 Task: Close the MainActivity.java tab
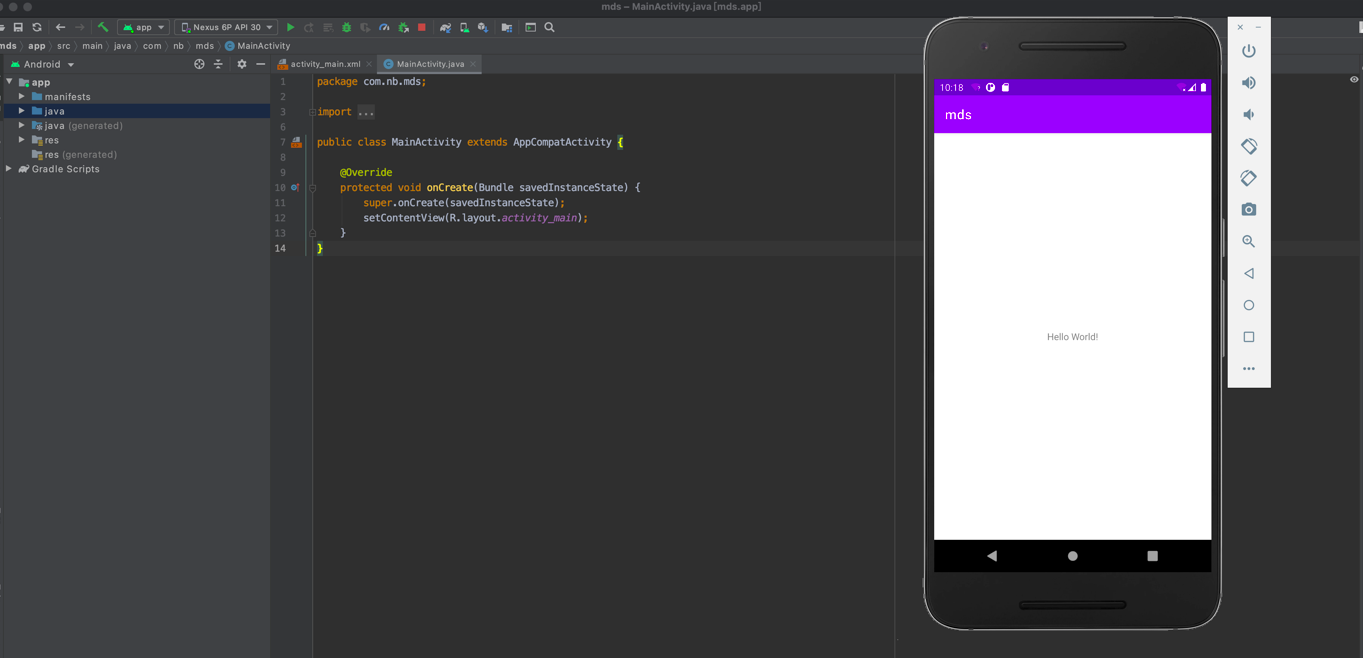473,64
